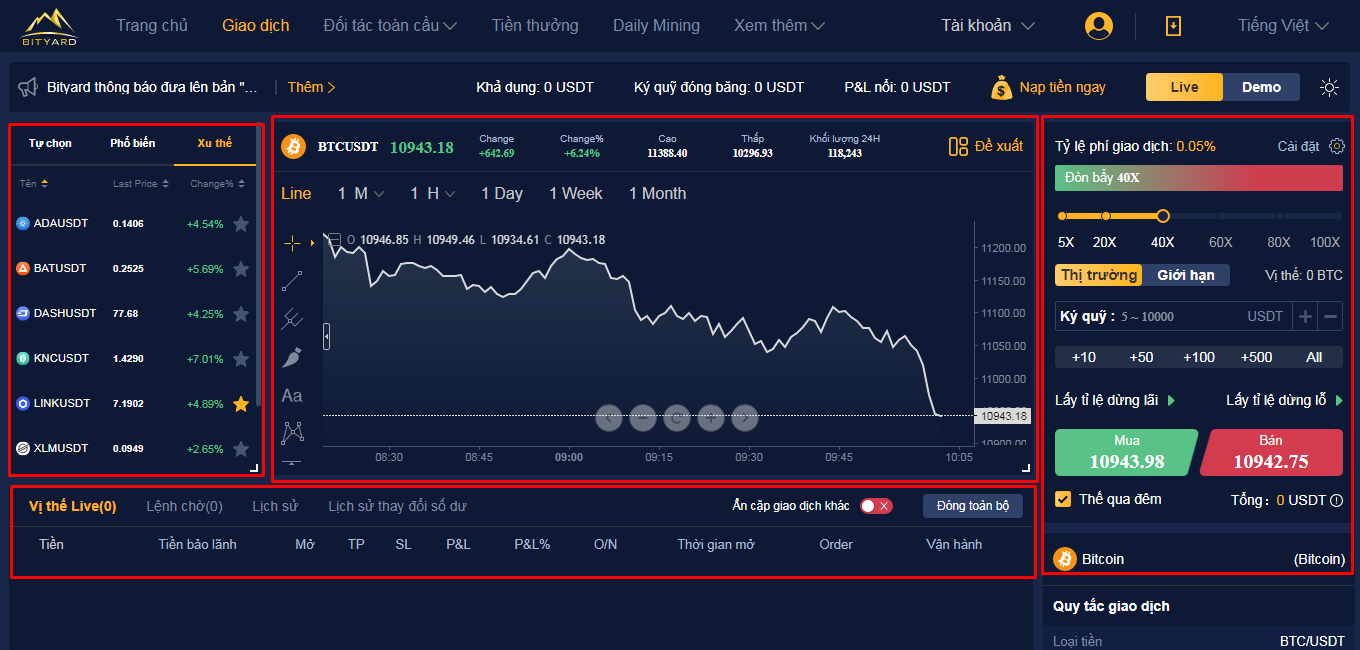This screenshot has width=1360, height=650.
Task: Favorite KNCUSDT with its star
Action: (241, 358)
